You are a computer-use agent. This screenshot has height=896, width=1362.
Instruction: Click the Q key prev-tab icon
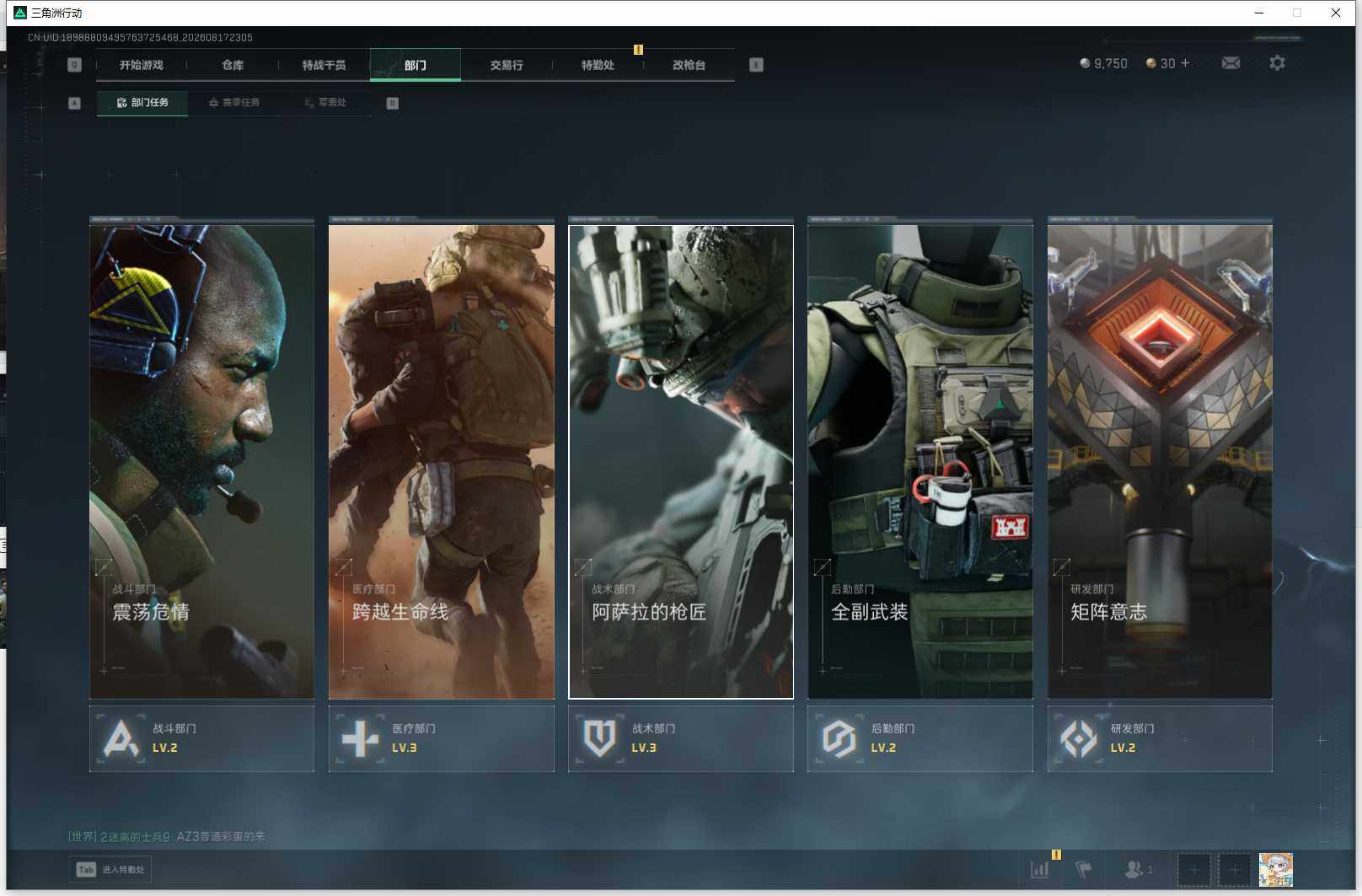tap(74, 65)
